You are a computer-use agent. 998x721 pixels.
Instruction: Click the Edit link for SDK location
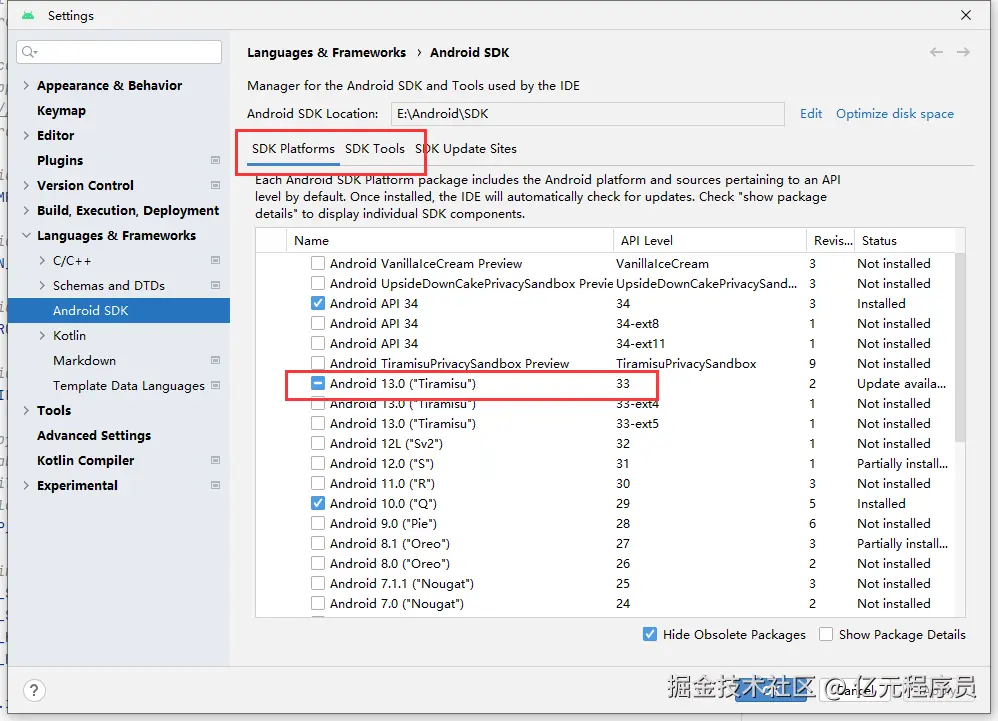pos(811,114)
